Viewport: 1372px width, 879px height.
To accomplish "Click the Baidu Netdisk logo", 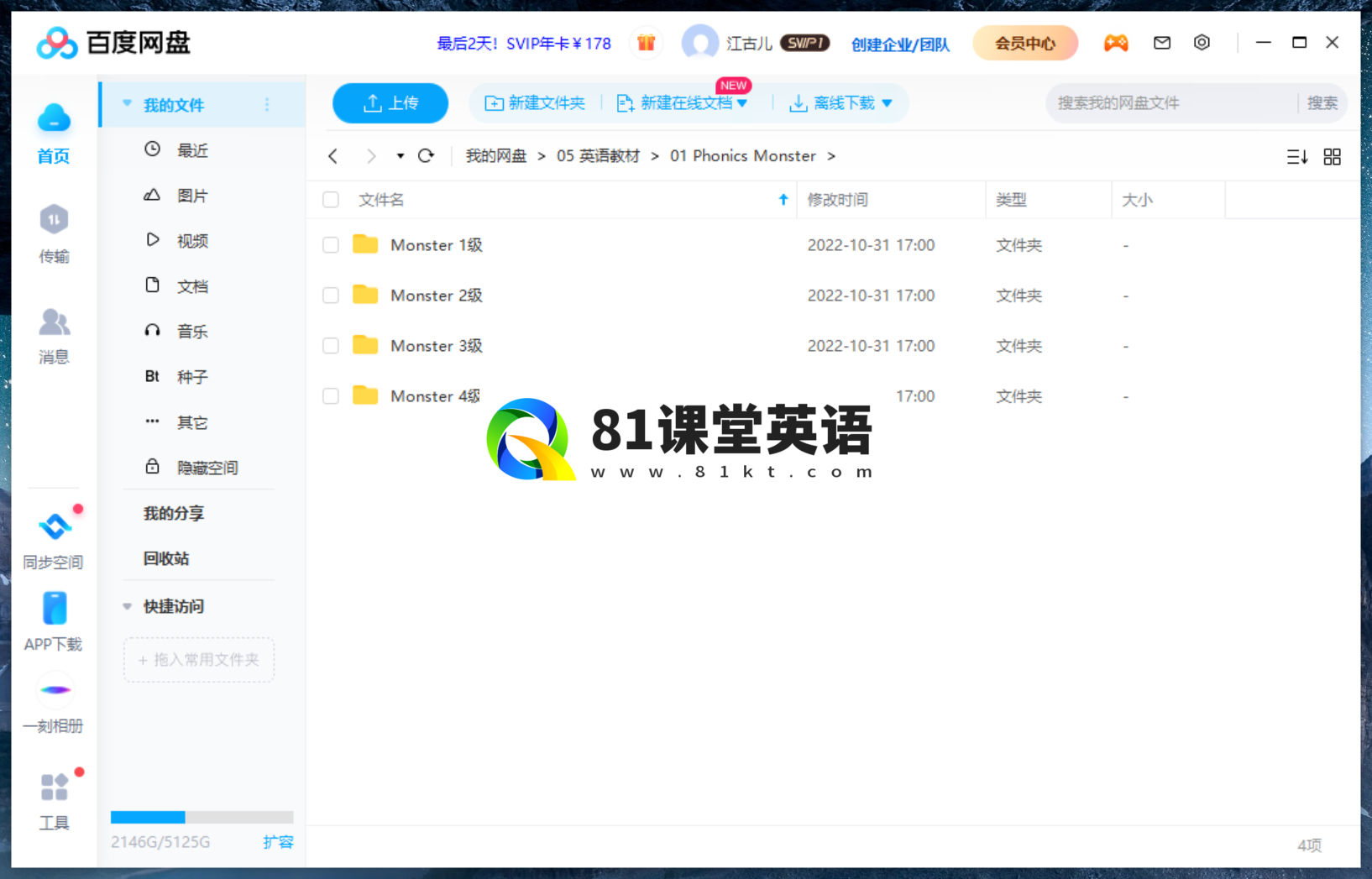I will coord(114,43).
